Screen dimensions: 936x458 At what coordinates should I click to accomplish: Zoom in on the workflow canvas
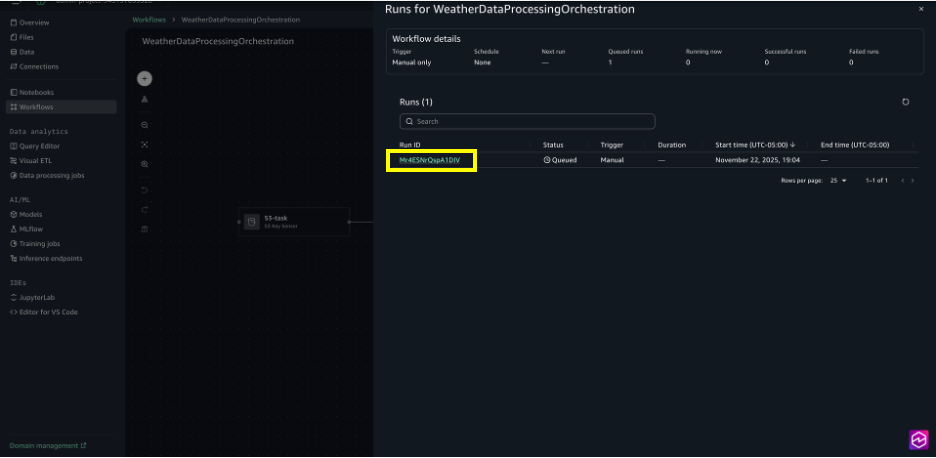pyautogui.click(x=145, y=164)
